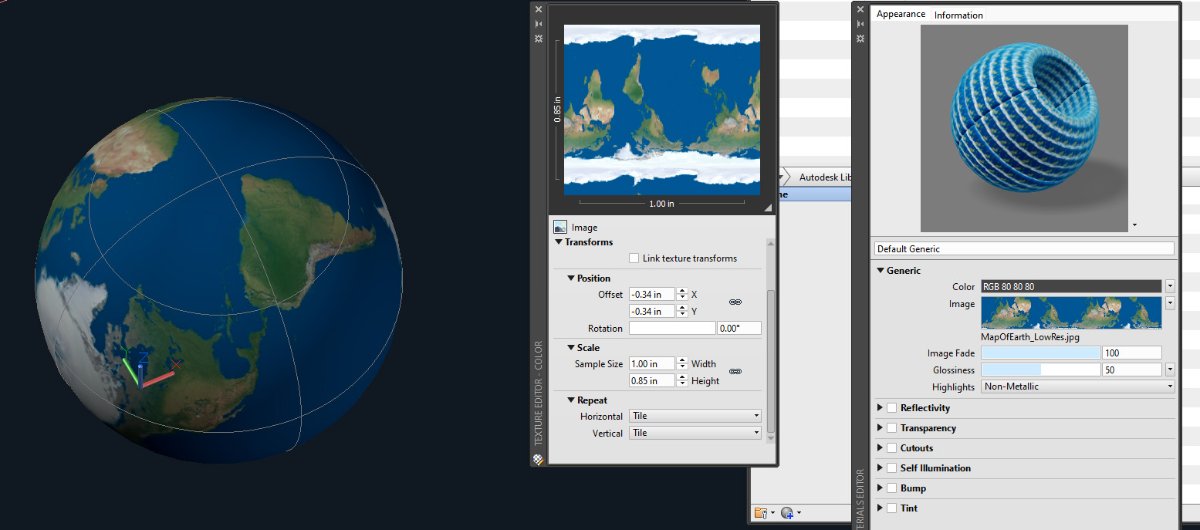This screenshot has height=530, width=1200.
Task: Increase Offset X with spinner up arrow
Action: pyautogui.click(x=682, y=291)
